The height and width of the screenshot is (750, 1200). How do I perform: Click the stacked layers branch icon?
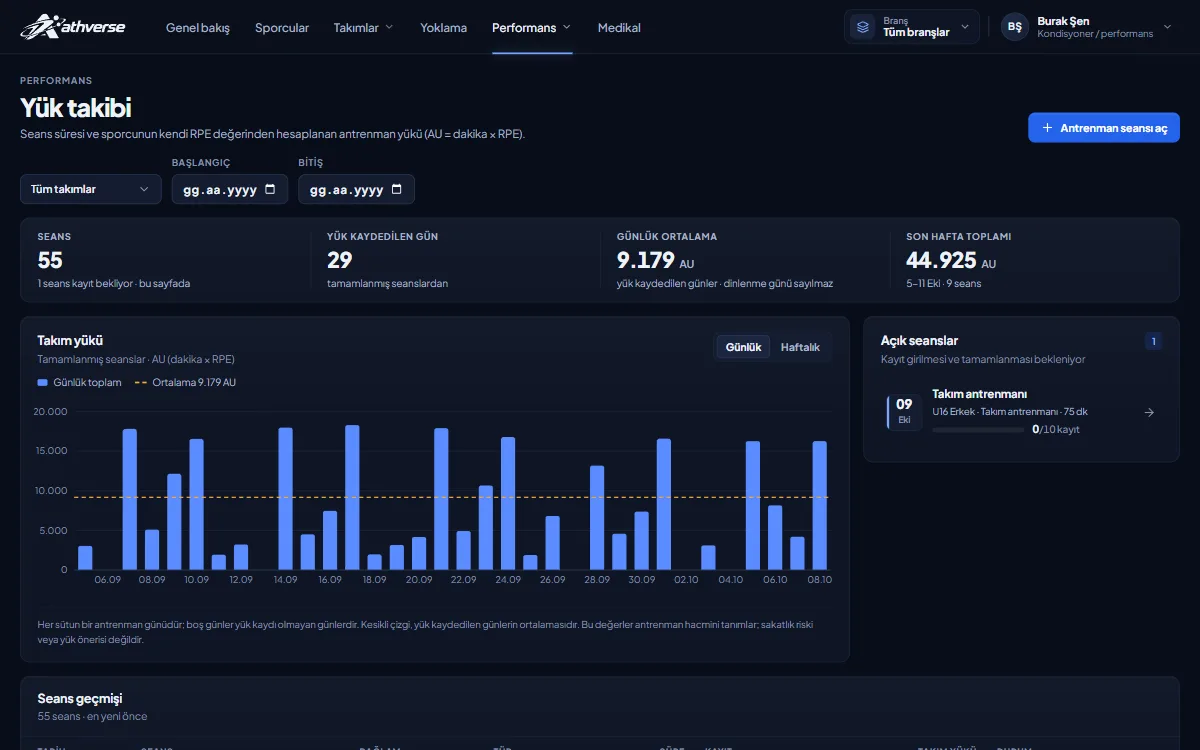pos(863,27)
